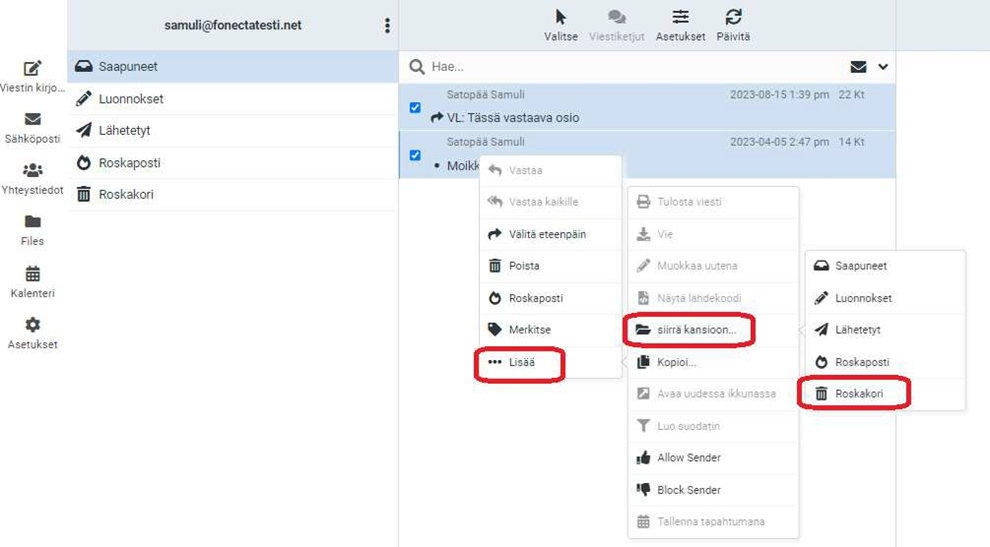Uncheck the second message checkbox
The height and width of the screenshot is (547, 990).
coord(415,155)
